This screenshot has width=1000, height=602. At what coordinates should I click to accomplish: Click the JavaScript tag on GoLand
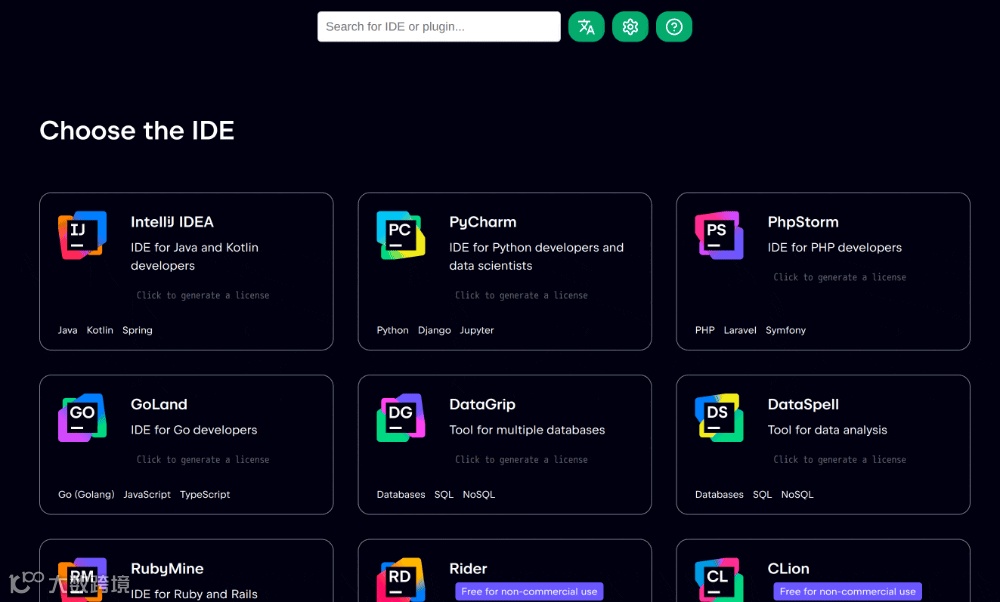(147, 495)
